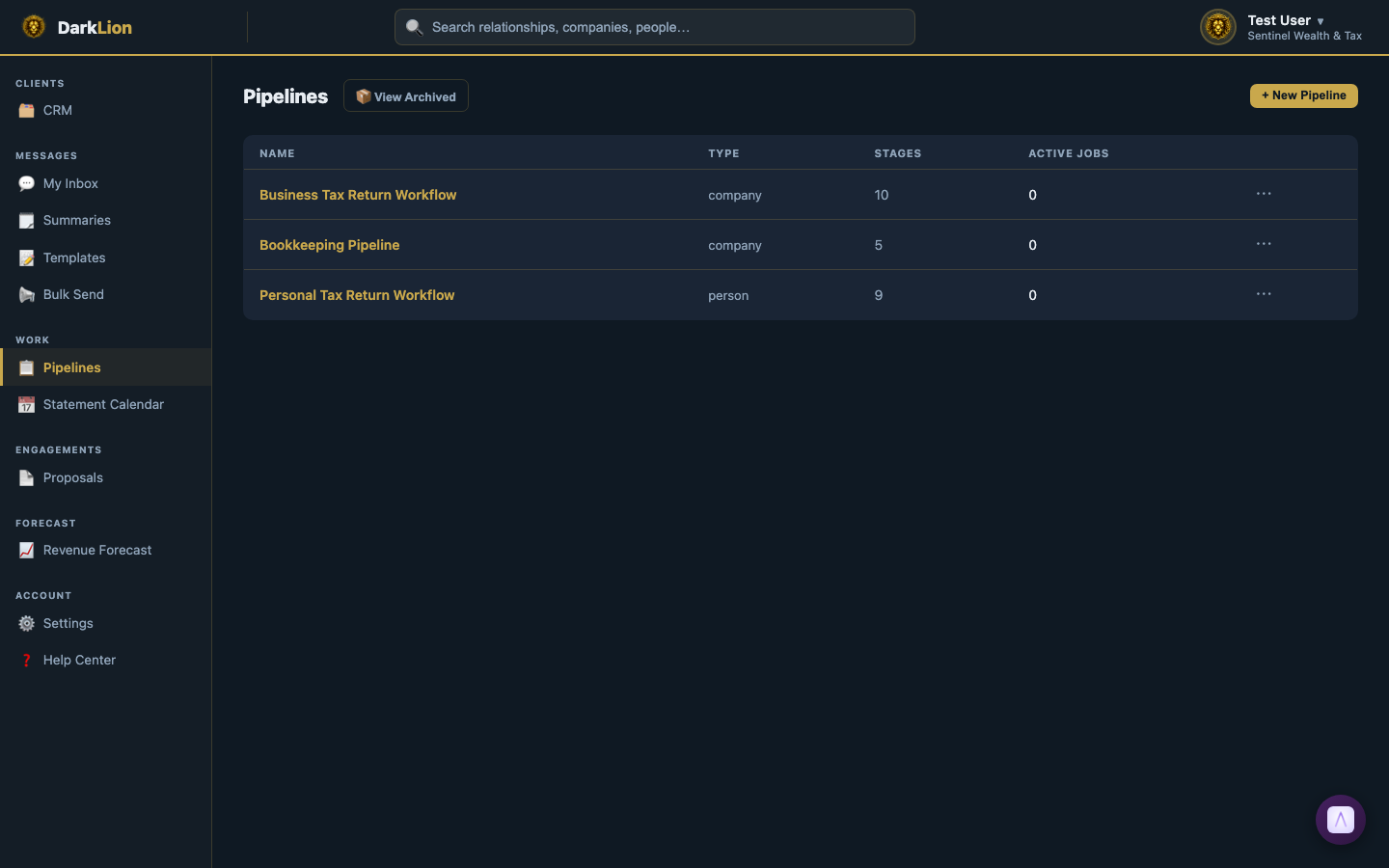The image size is (1389, 868).
Task: Click the CRM folder icon
Action: click(x=26, y=111)
